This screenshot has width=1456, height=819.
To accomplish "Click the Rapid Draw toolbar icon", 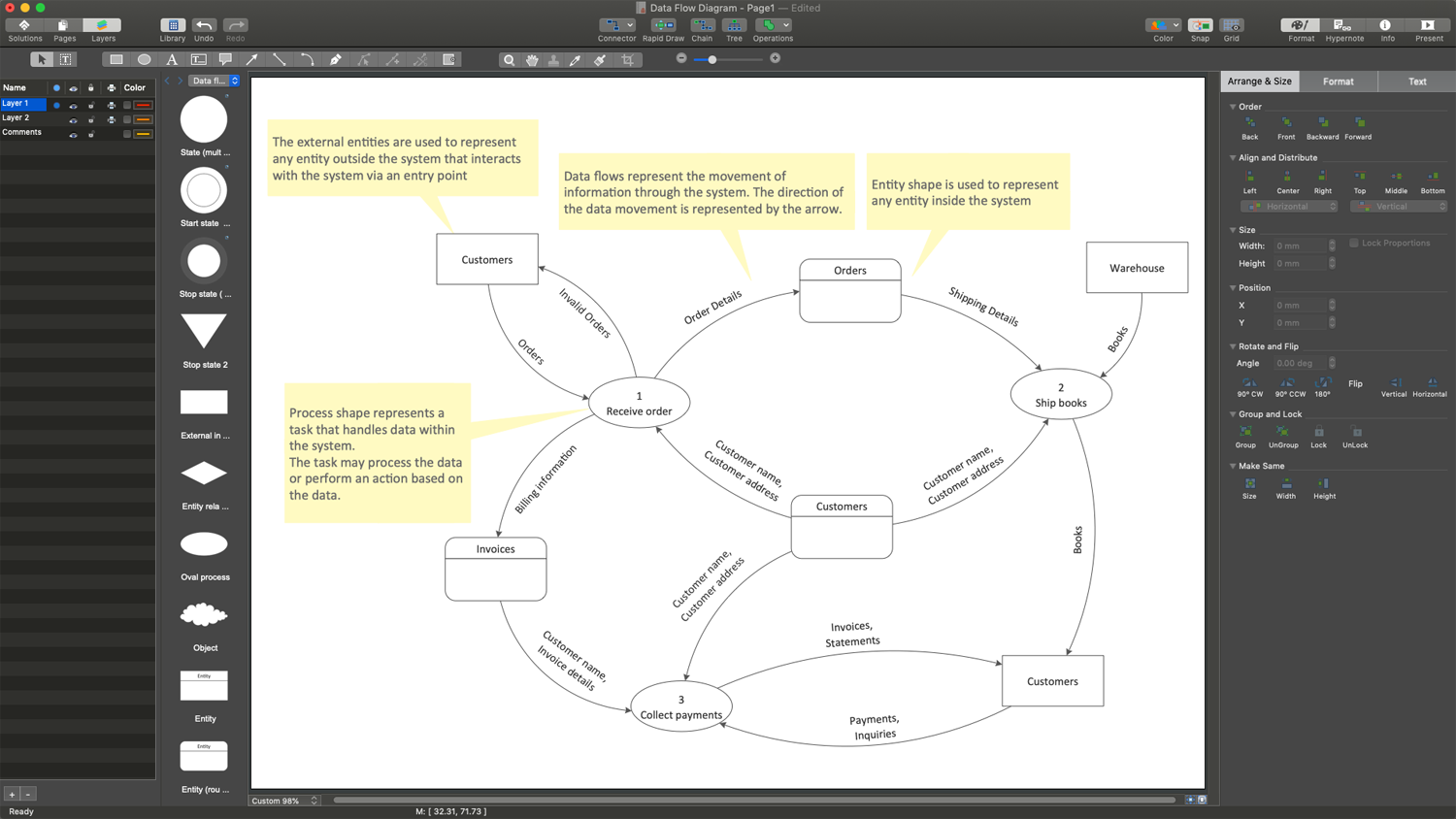I will pyautogui.click(x=663, y=26).
